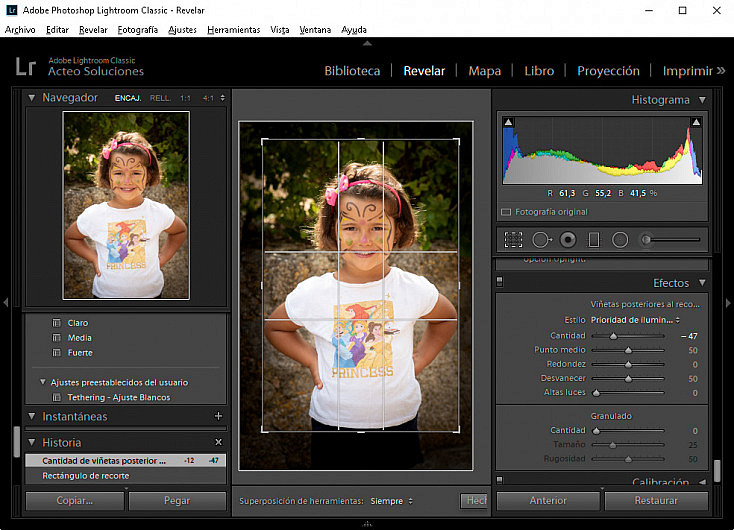Image resolution: width=734 pixels, height=530 pixels.
Task: Select Cantidad de viñetas posterior history step
Action: [125, 461]
